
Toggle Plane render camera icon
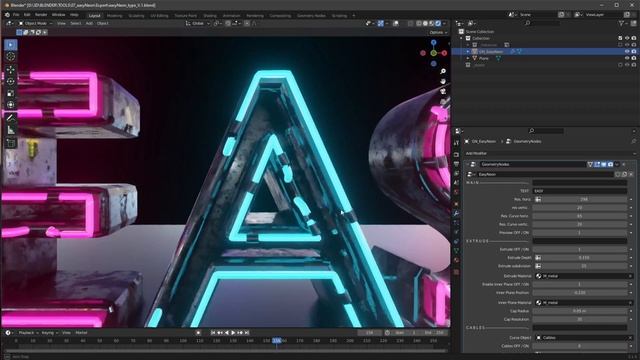(633, 58)
